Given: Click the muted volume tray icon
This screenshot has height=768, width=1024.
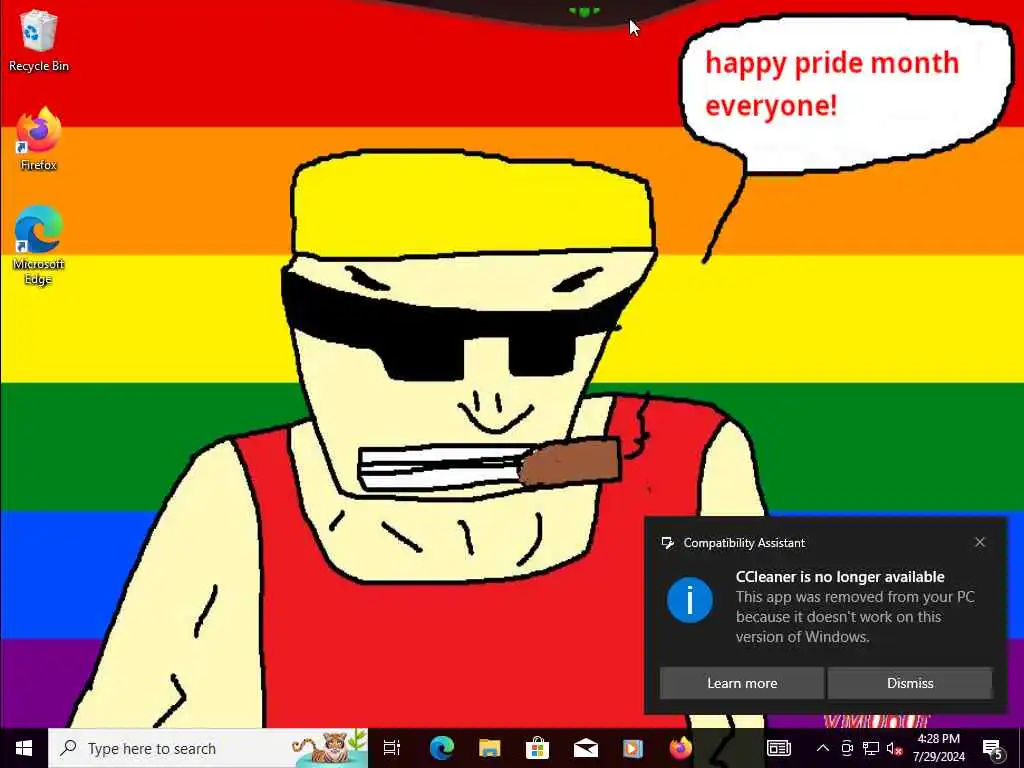Looking at the screenshot, I should point(894,748).
